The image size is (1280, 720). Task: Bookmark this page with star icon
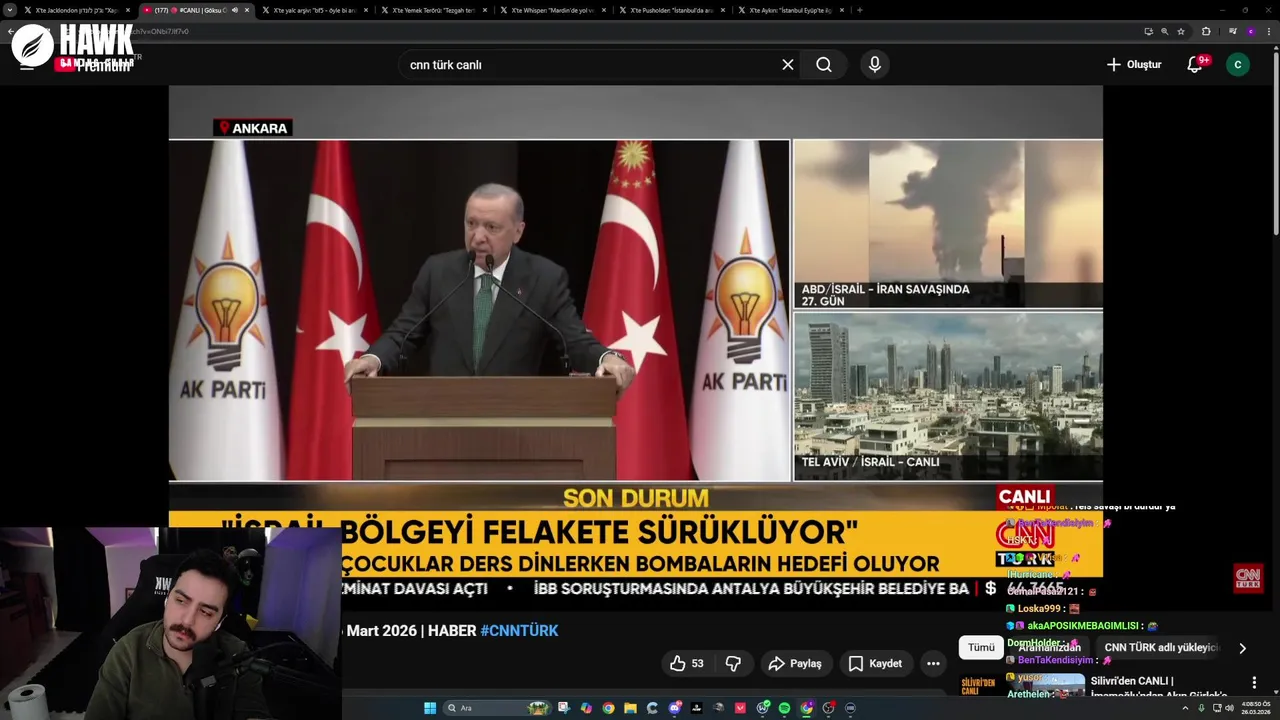(1181, 31)
